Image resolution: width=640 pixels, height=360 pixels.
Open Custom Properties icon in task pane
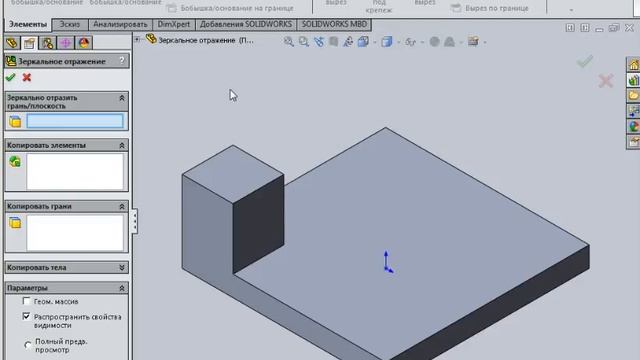coord(633,142)
